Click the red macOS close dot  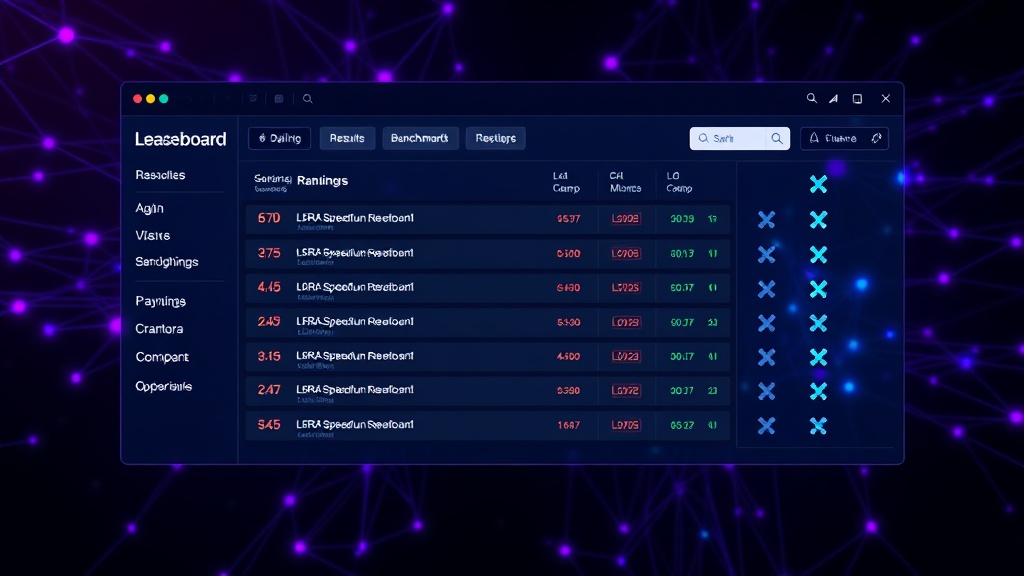coord(137,99)
